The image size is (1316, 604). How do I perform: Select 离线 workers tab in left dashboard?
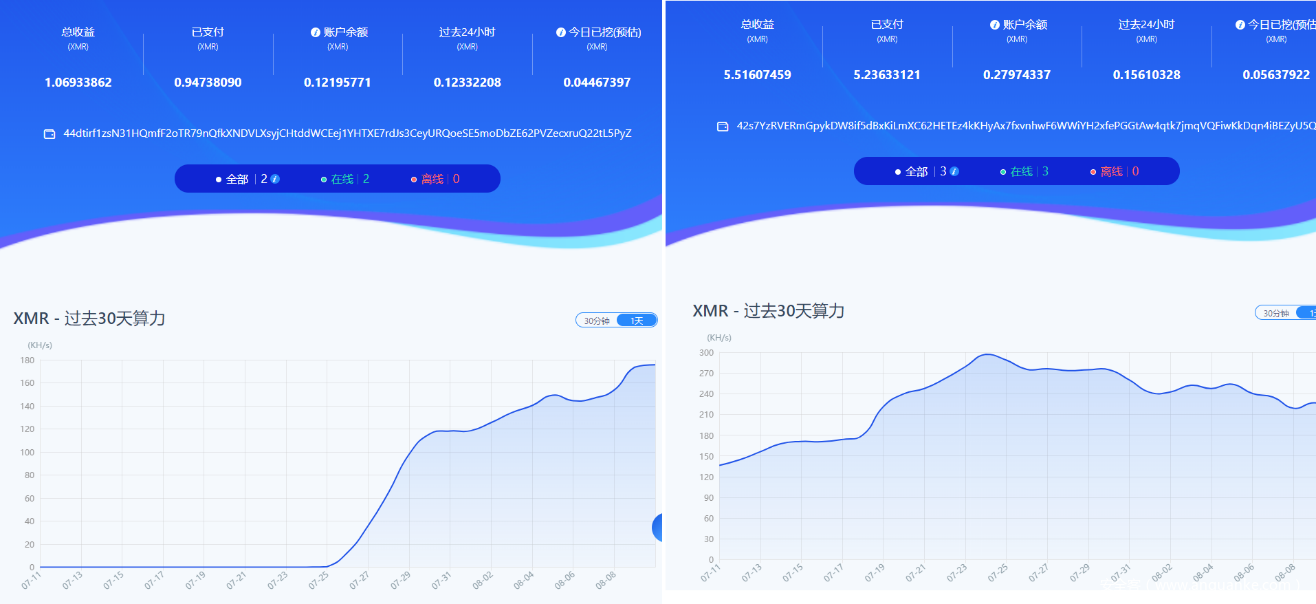click(x=432, y=179)
